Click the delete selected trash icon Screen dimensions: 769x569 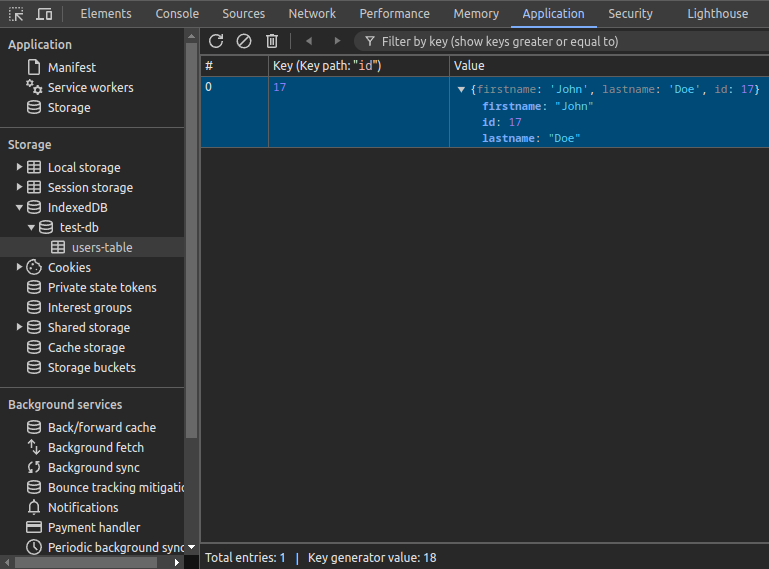(x=272, y=41)
